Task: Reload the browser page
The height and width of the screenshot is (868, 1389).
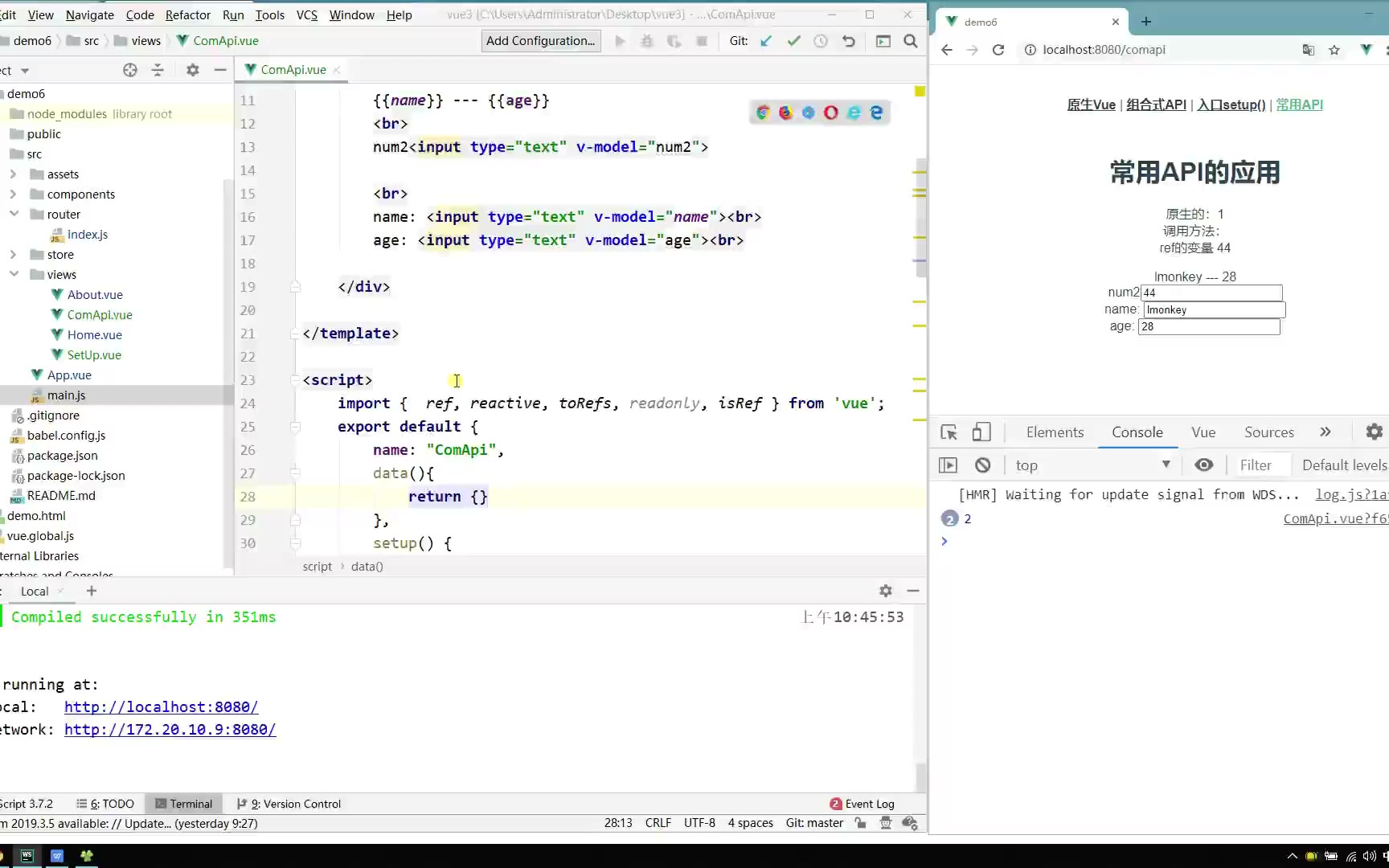Action: [998, 50]
